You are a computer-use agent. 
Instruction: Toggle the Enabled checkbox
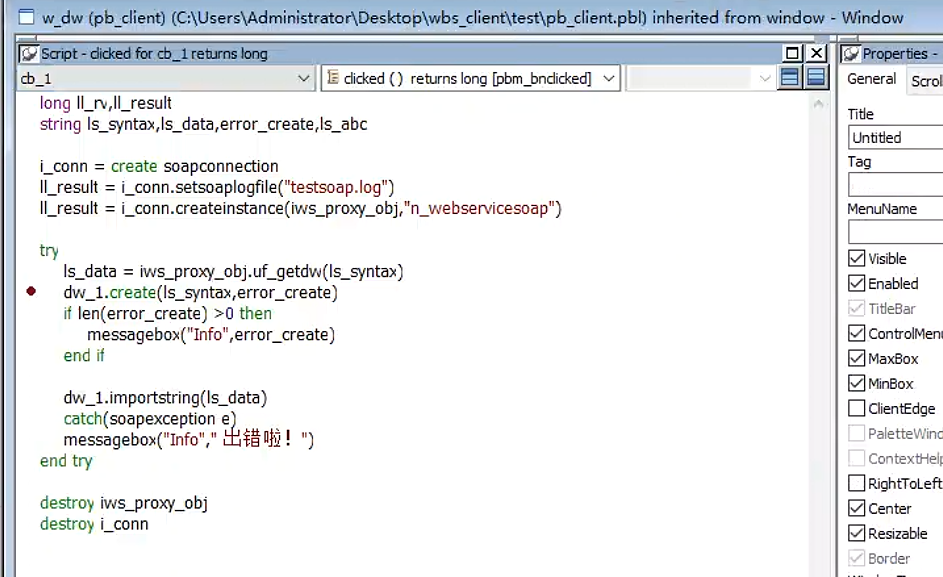[856, 283]
